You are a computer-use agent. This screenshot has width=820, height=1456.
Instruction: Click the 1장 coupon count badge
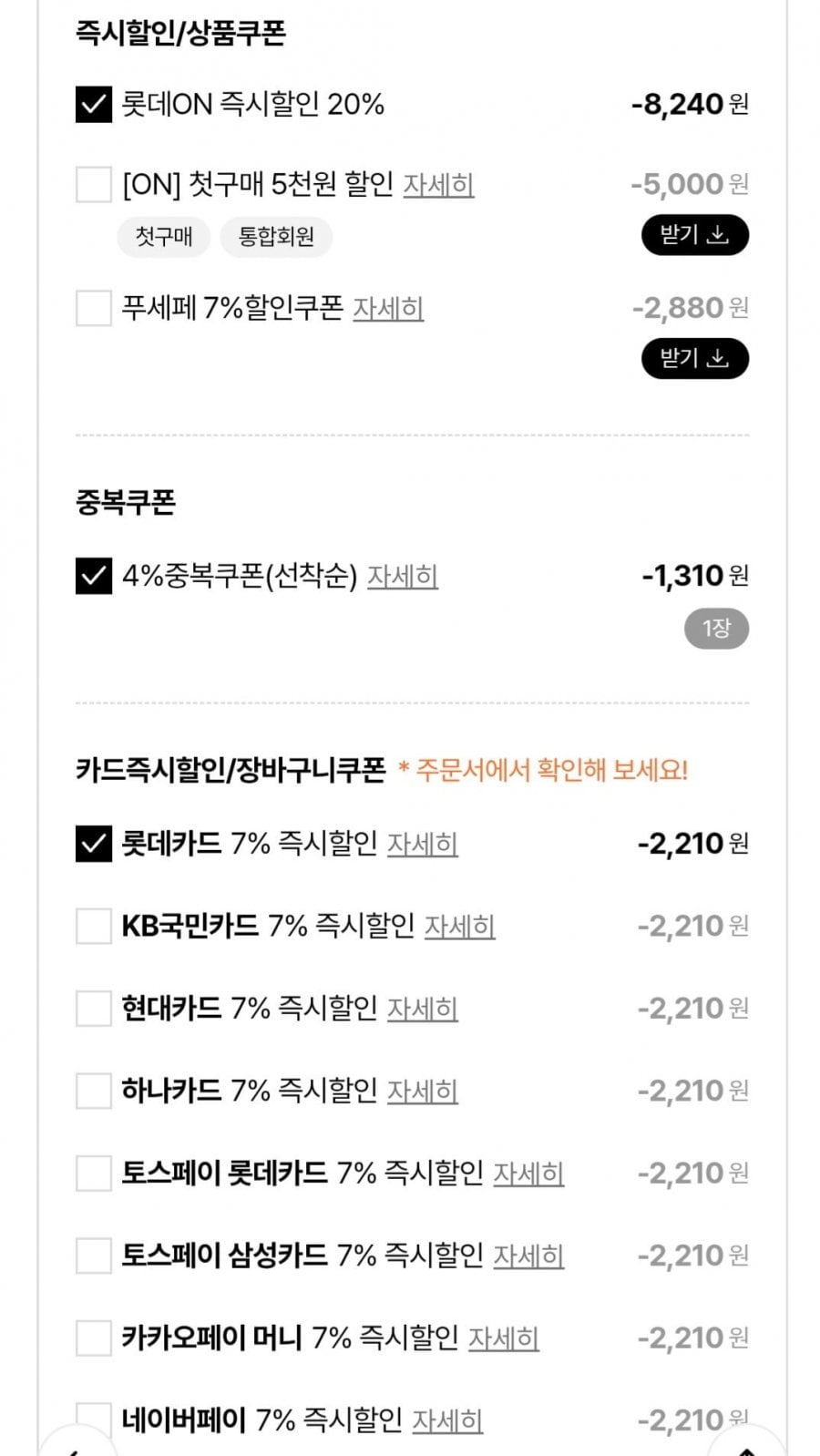point(716,629)
